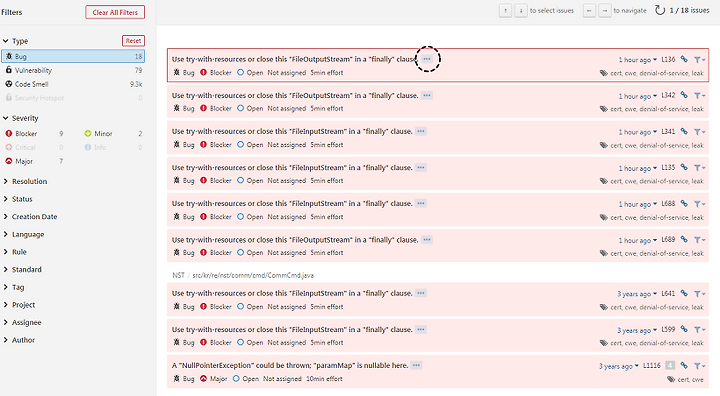Click the reload issues icon next to 1 / 18 issues

(x=660, y=10)
